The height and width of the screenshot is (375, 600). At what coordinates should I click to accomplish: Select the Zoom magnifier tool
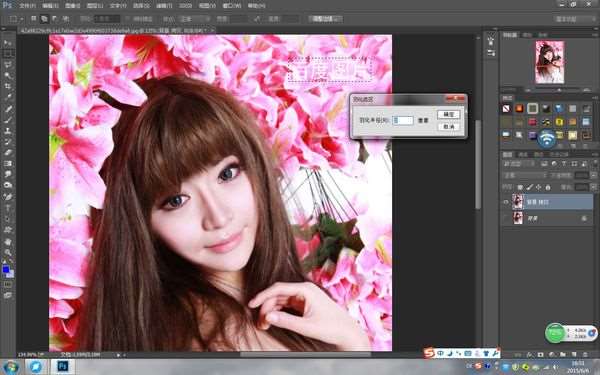[8, 253]
